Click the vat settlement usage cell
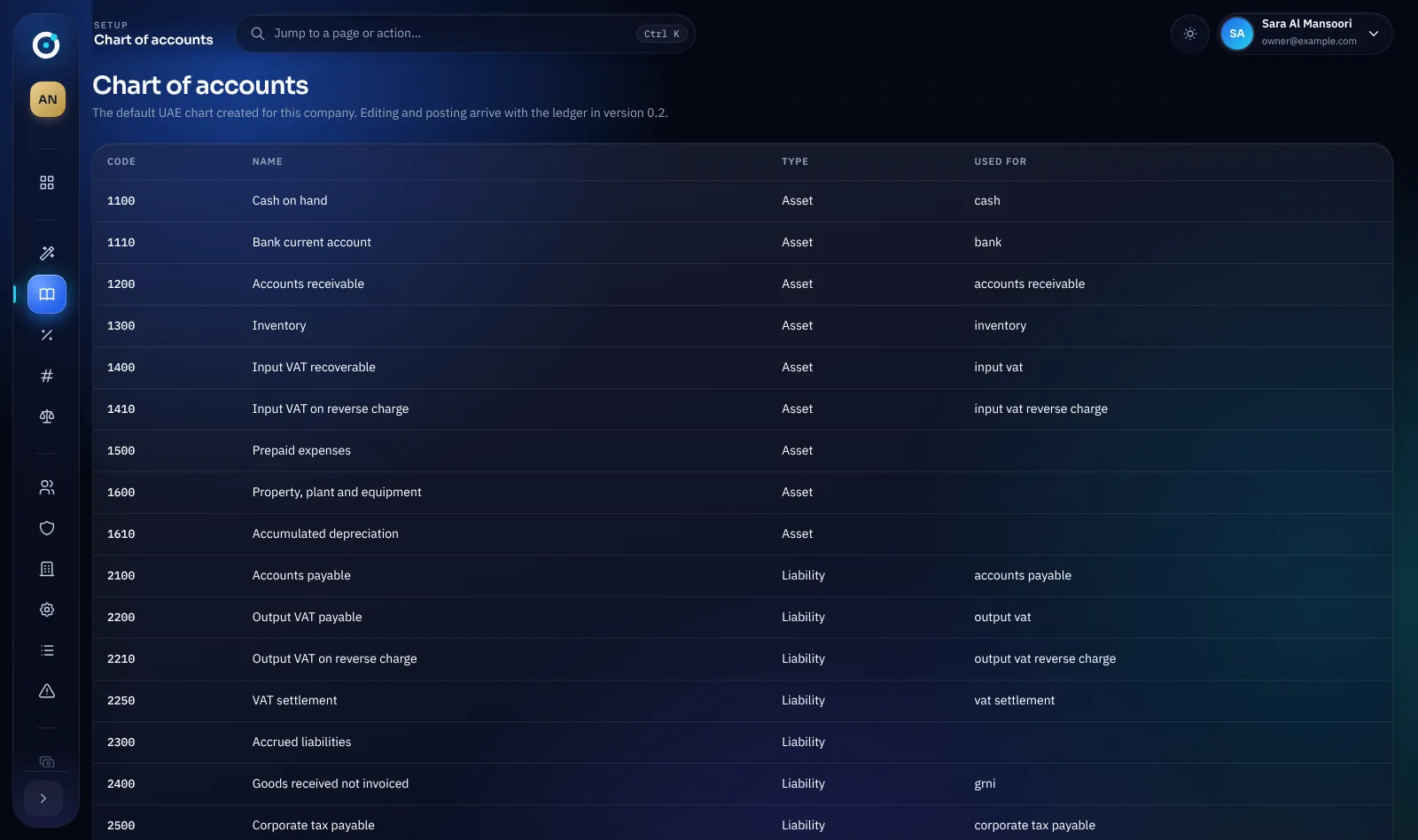 (x=1015, y=701)
